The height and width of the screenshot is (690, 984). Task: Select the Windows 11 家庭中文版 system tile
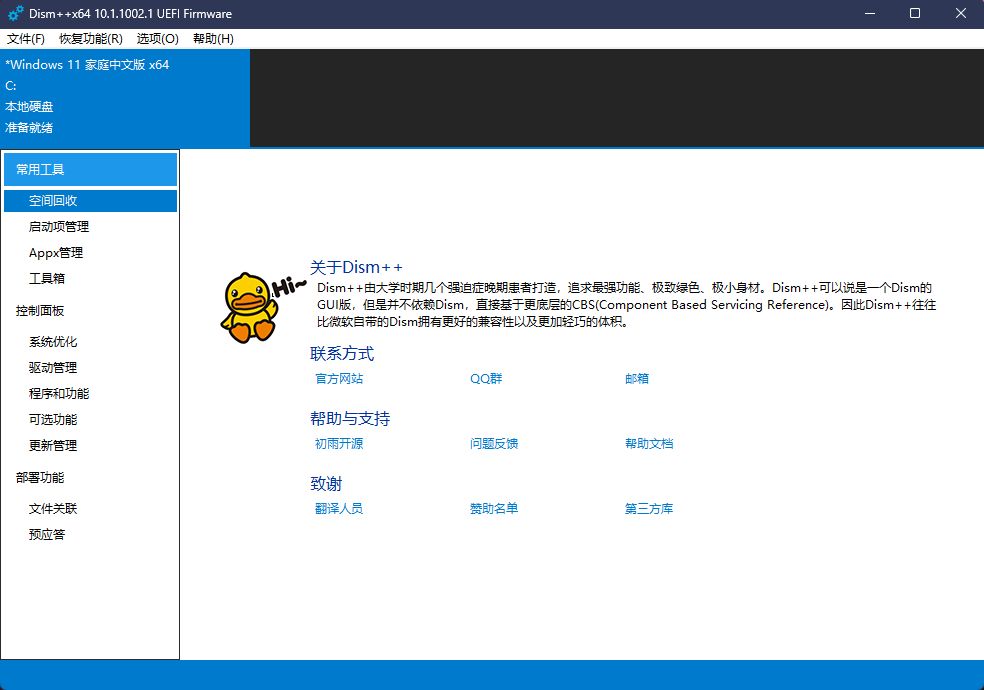[x=125, y=98]
